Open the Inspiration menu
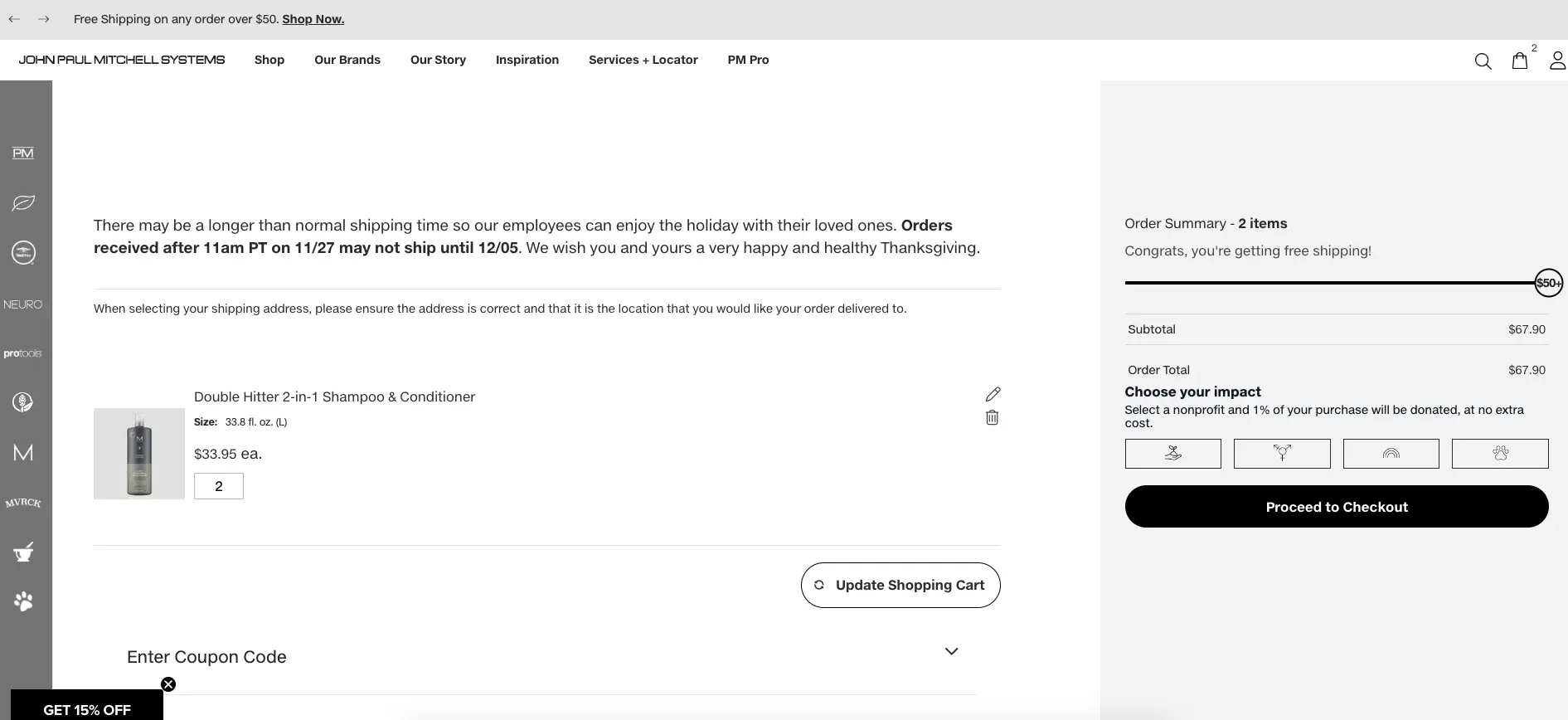1568x720 pixels. click(527, 60)
